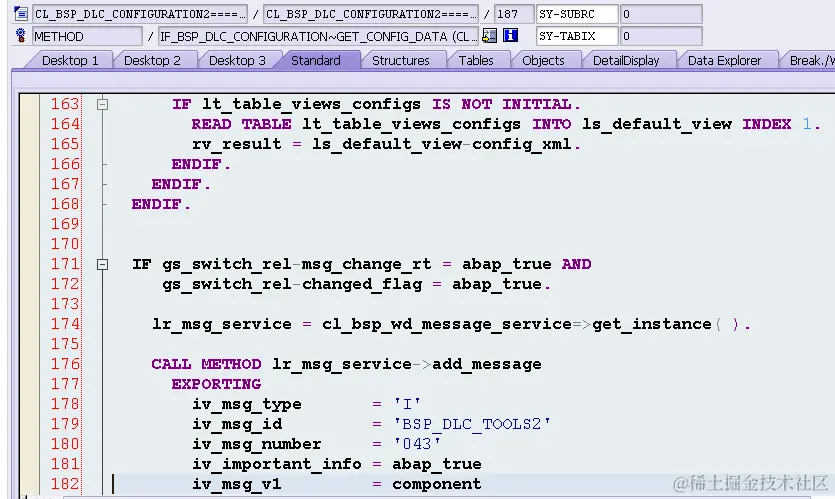
Task: Click iv_important_info on line 181
Action: 276,464
